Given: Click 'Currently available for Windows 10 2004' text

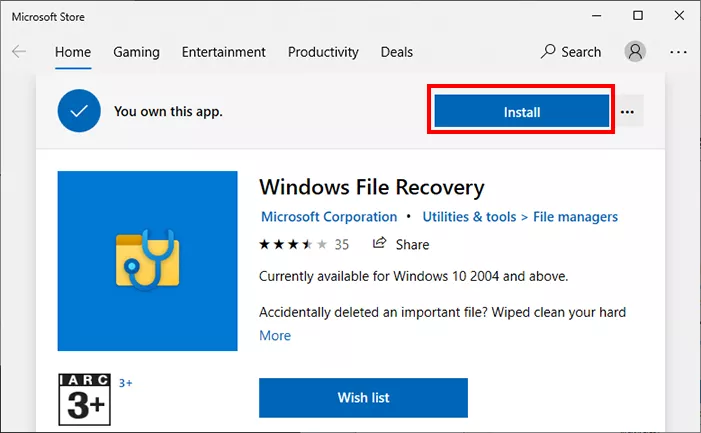Looking at the screenshot, I should (414, 276).
